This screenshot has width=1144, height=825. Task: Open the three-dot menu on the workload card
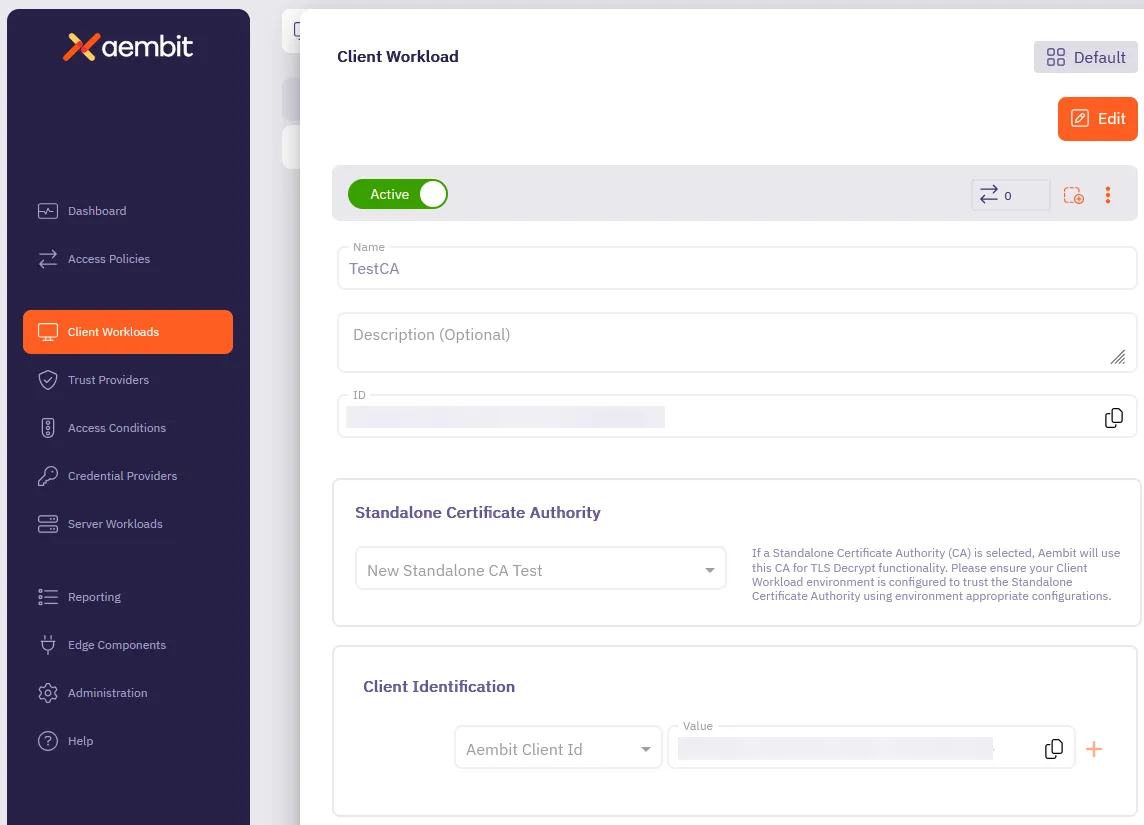(x=1107, y=195)
